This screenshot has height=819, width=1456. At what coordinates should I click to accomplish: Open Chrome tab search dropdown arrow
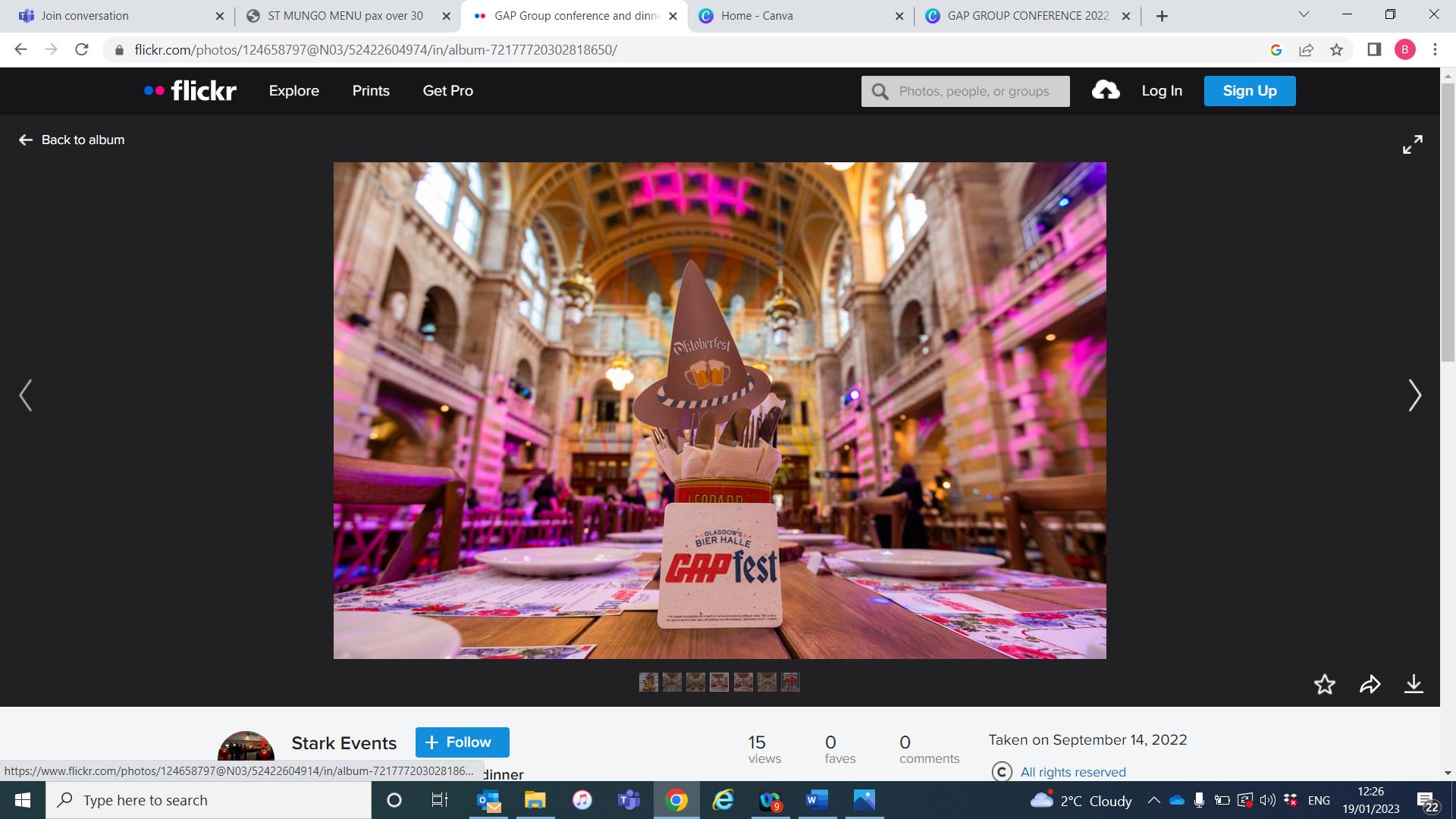1304,14
